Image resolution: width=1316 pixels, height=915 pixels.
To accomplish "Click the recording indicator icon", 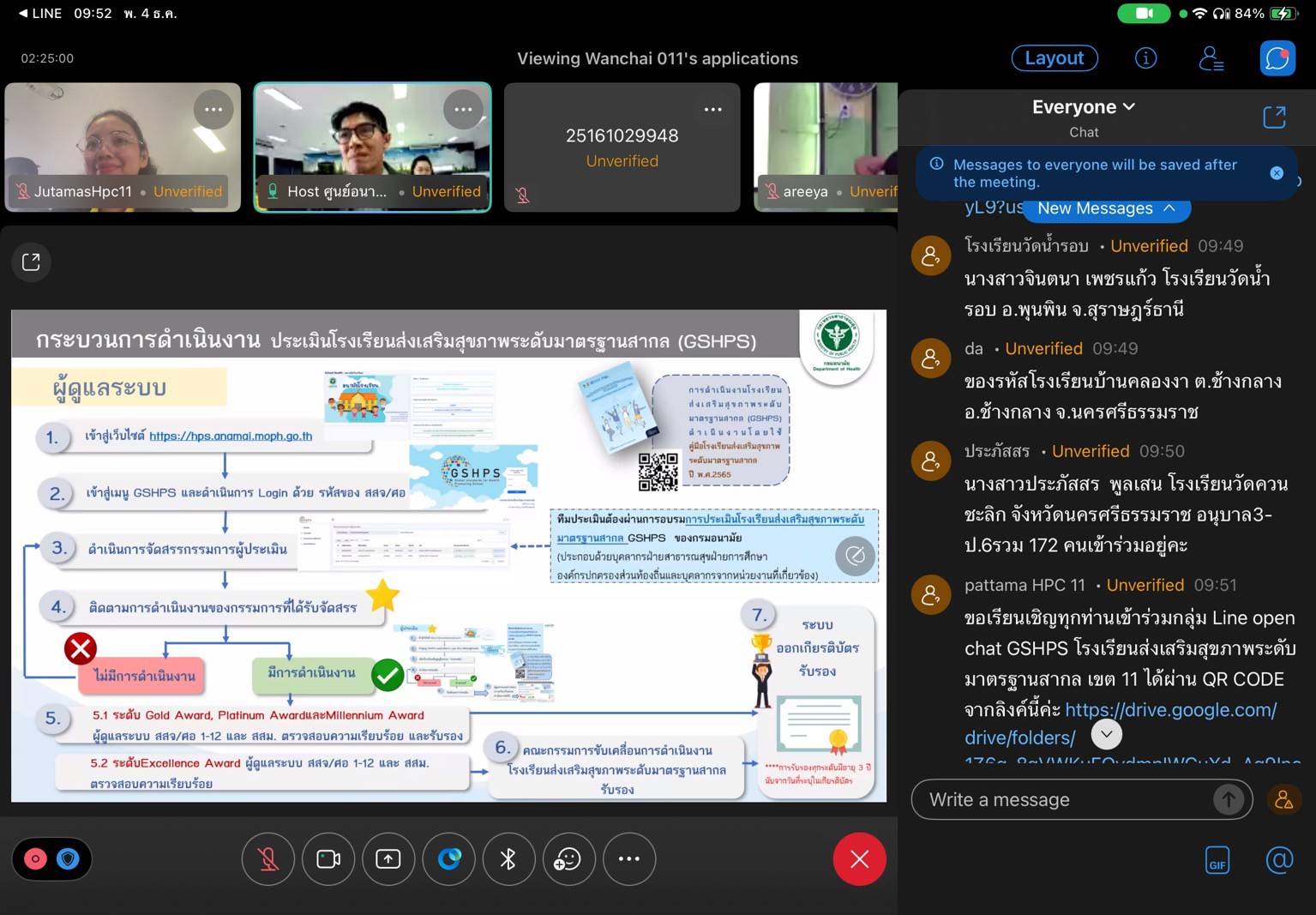I will (x=35, y=858).
